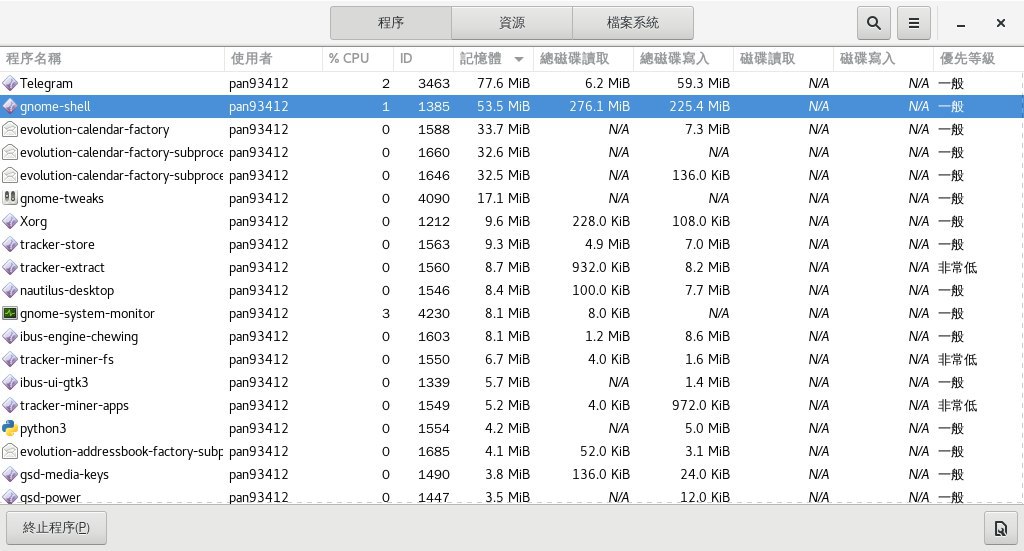
Task: Close the system monitor window
Action: coord(1000,23)
